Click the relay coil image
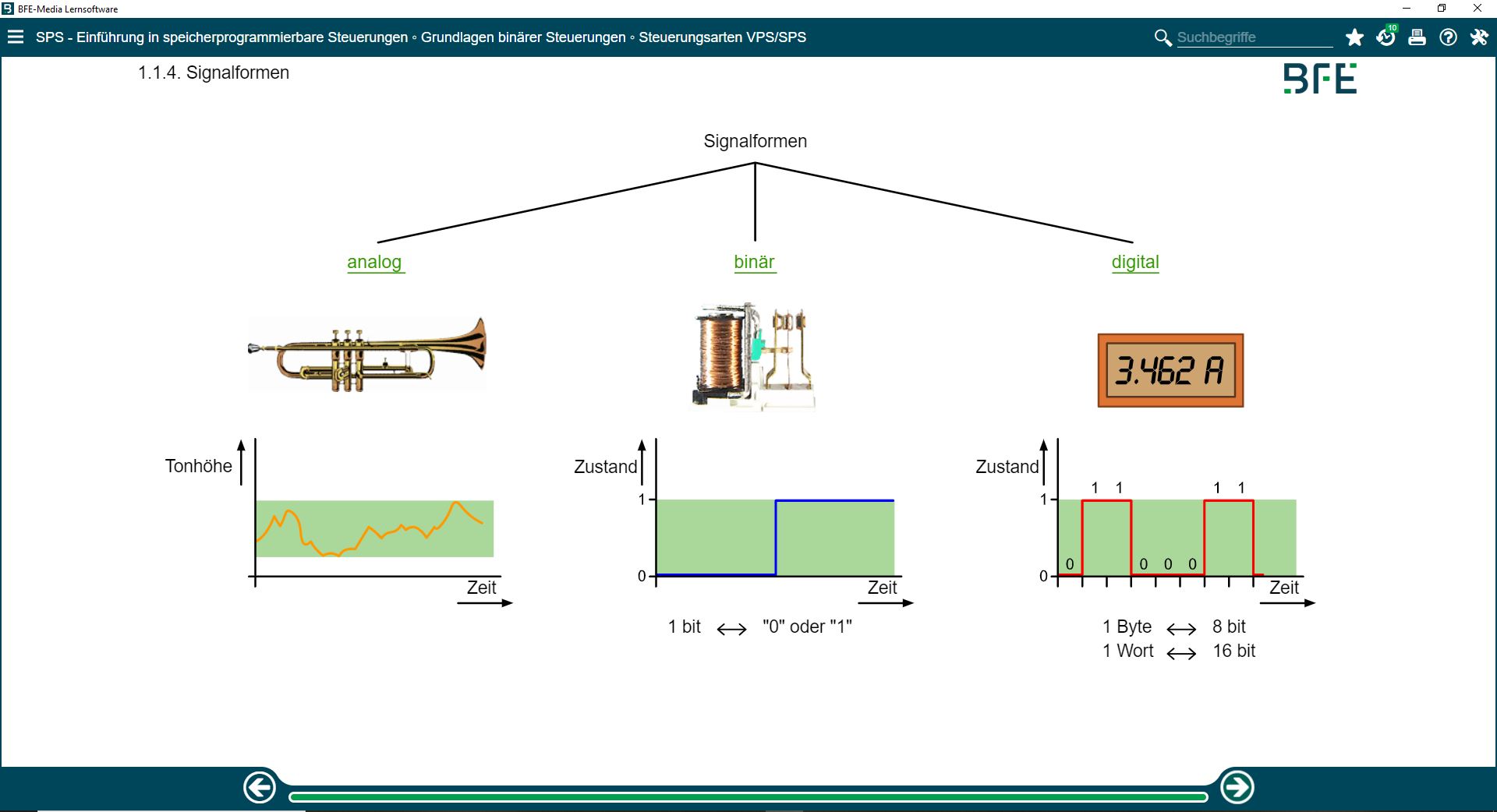 click(x=752, y=356)
